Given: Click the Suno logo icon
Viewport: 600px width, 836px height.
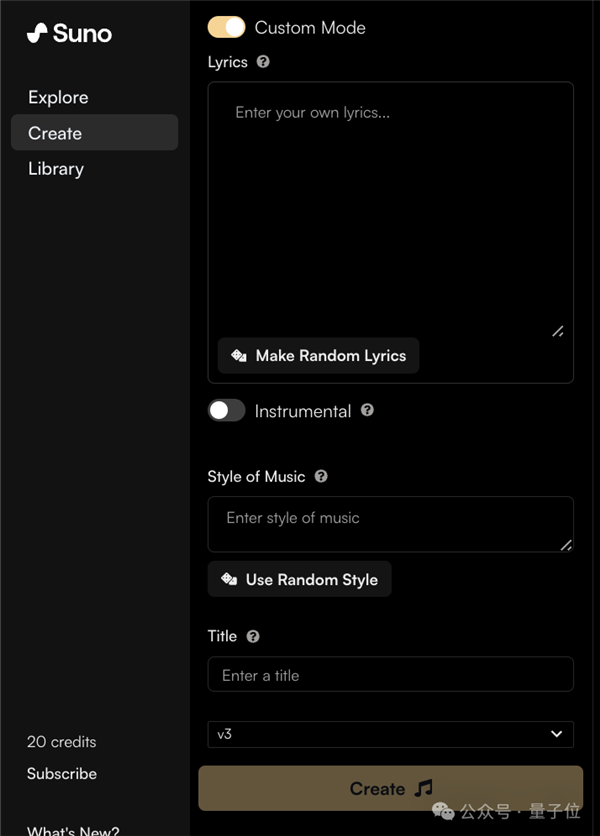Looking at the screenshot, I should coord(37,33).
